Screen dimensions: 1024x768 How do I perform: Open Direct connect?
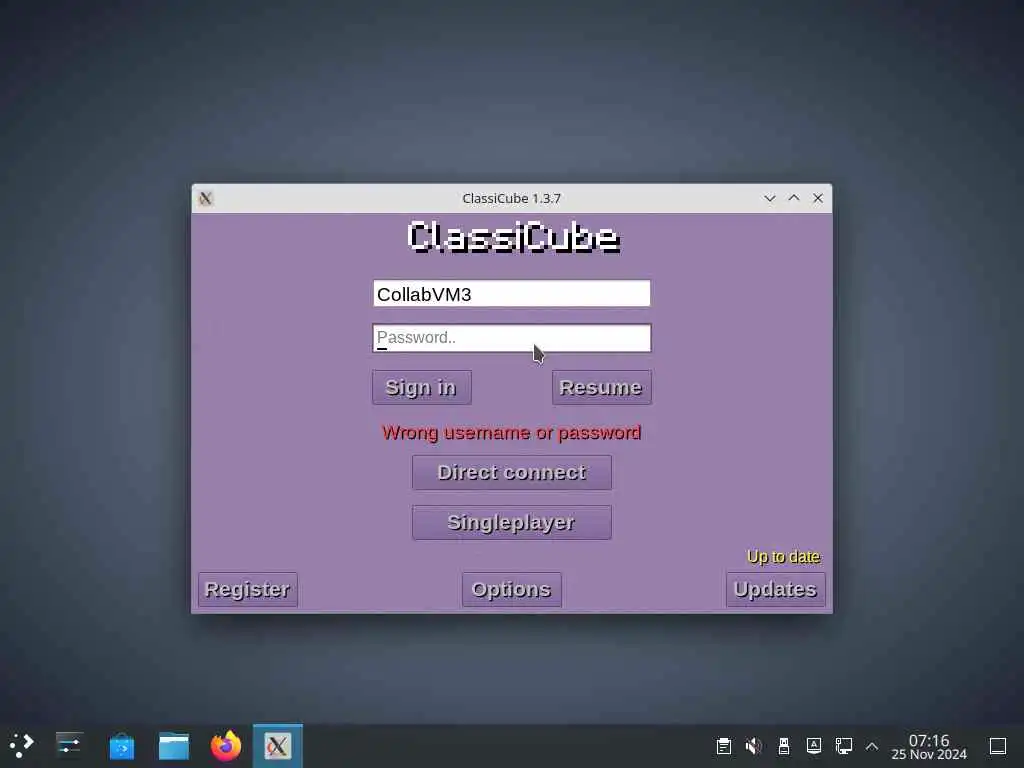(511, 472)
